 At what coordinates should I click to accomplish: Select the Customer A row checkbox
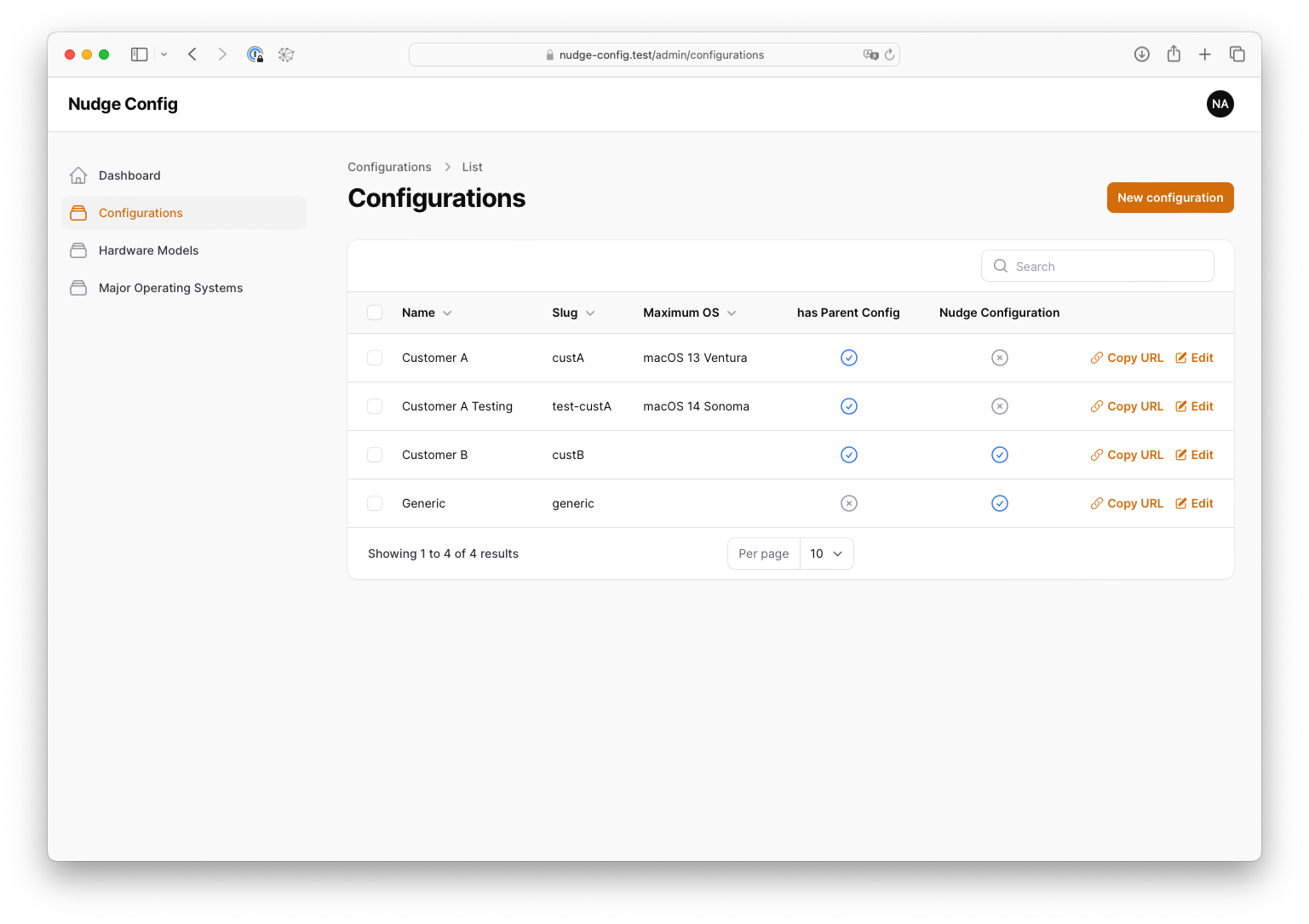[x=375, y=358]
